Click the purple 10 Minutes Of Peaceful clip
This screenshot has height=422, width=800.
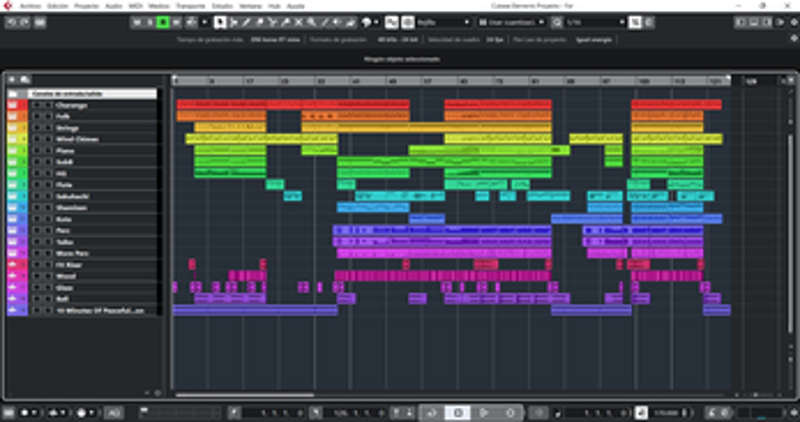[400, 310]
